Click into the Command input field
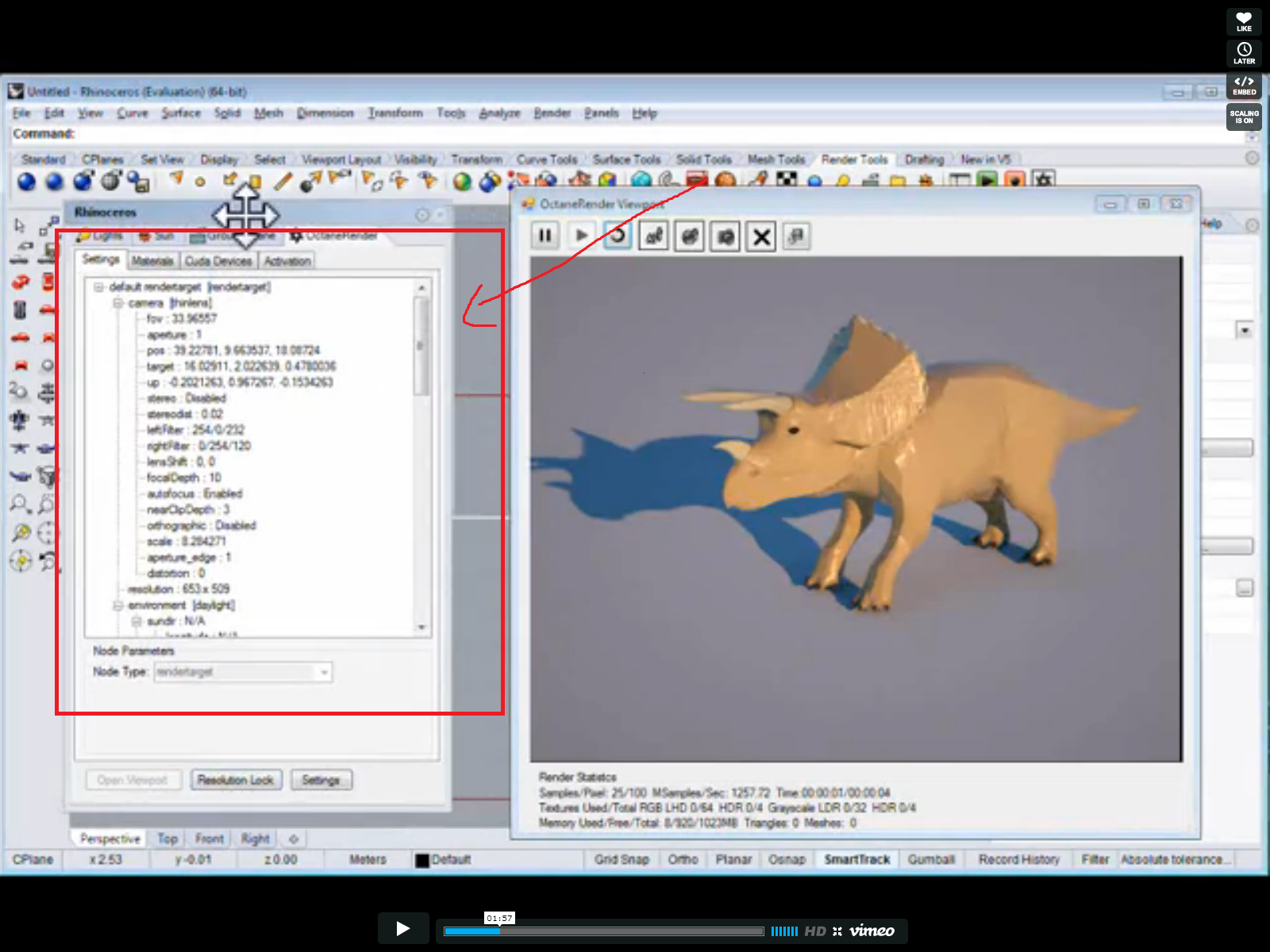The image size is (1270, 952). [x=659, y=134]
